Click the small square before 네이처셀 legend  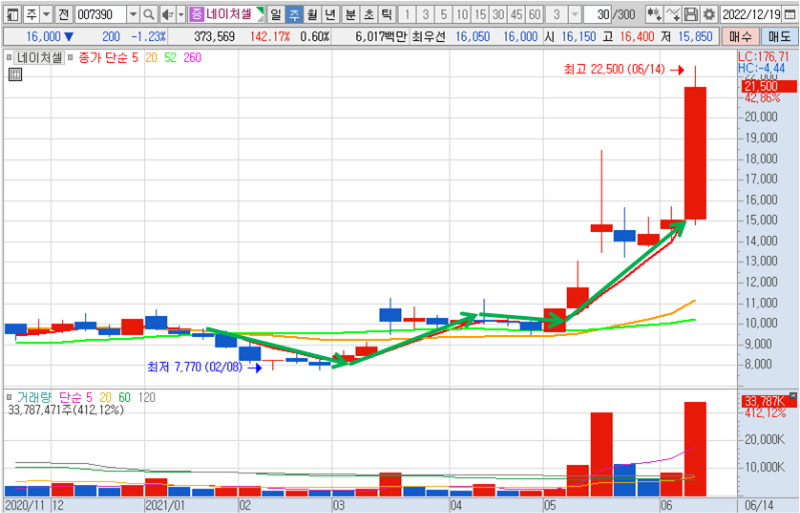pyautogui.click(x=9, y=58)
